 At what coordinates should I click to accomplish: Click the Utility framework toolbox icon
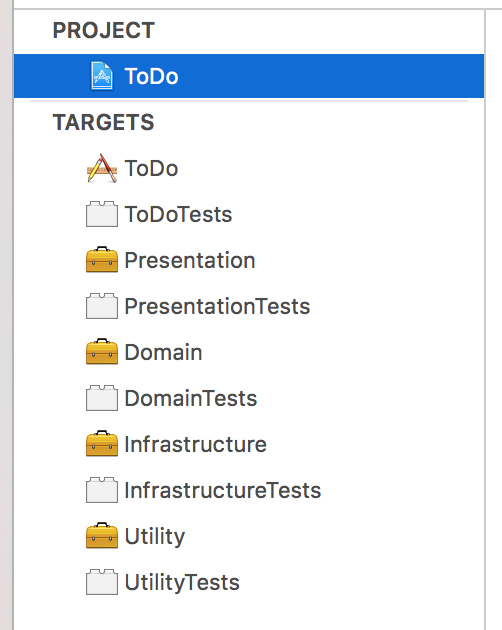coord(102,536)
